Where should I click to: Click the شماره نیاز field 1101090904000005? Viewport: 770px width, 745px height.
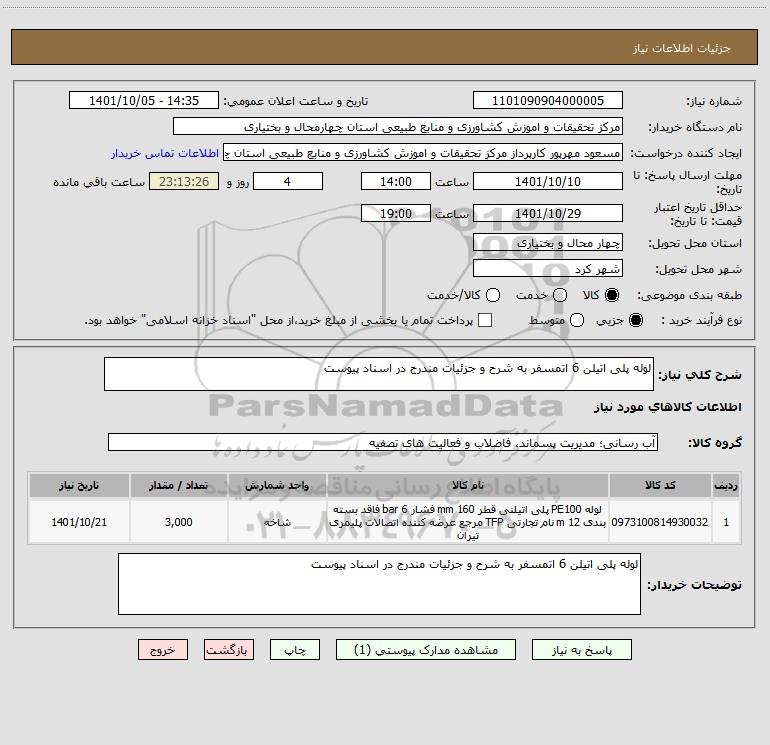point(548,101)
